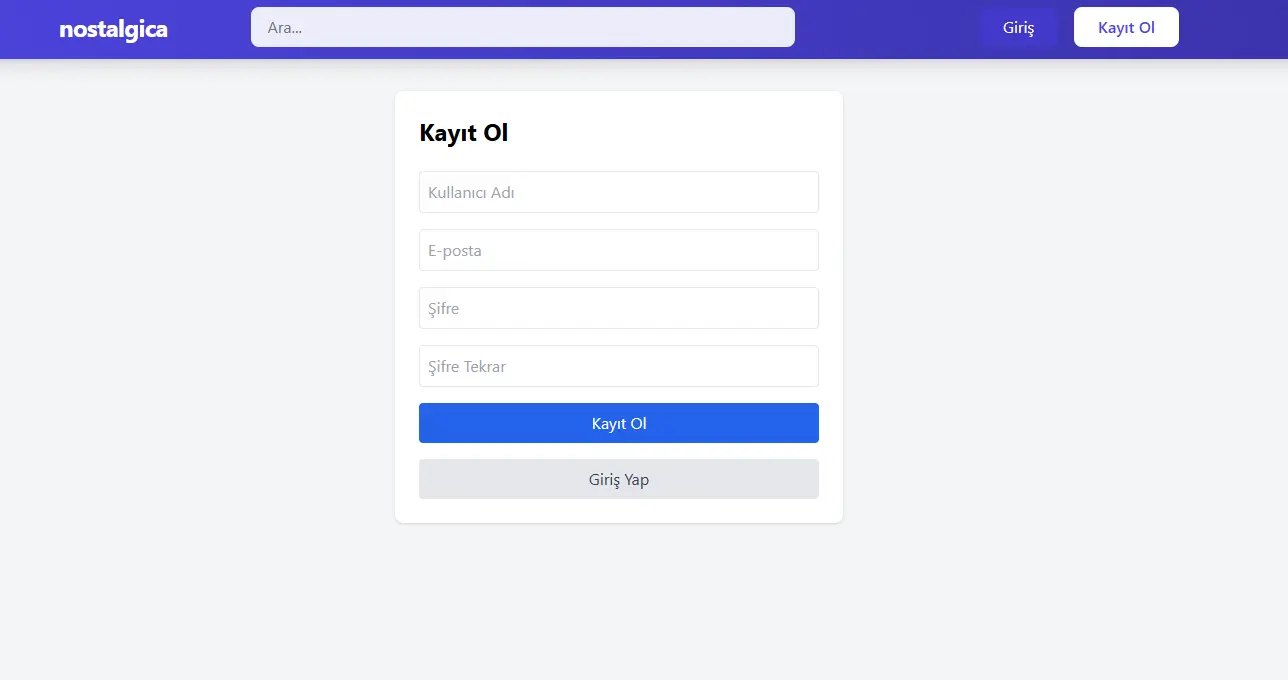Click the Kayıt Ol form heading
The height and width of the screenshot is (680, 1288).
(464, 133)
